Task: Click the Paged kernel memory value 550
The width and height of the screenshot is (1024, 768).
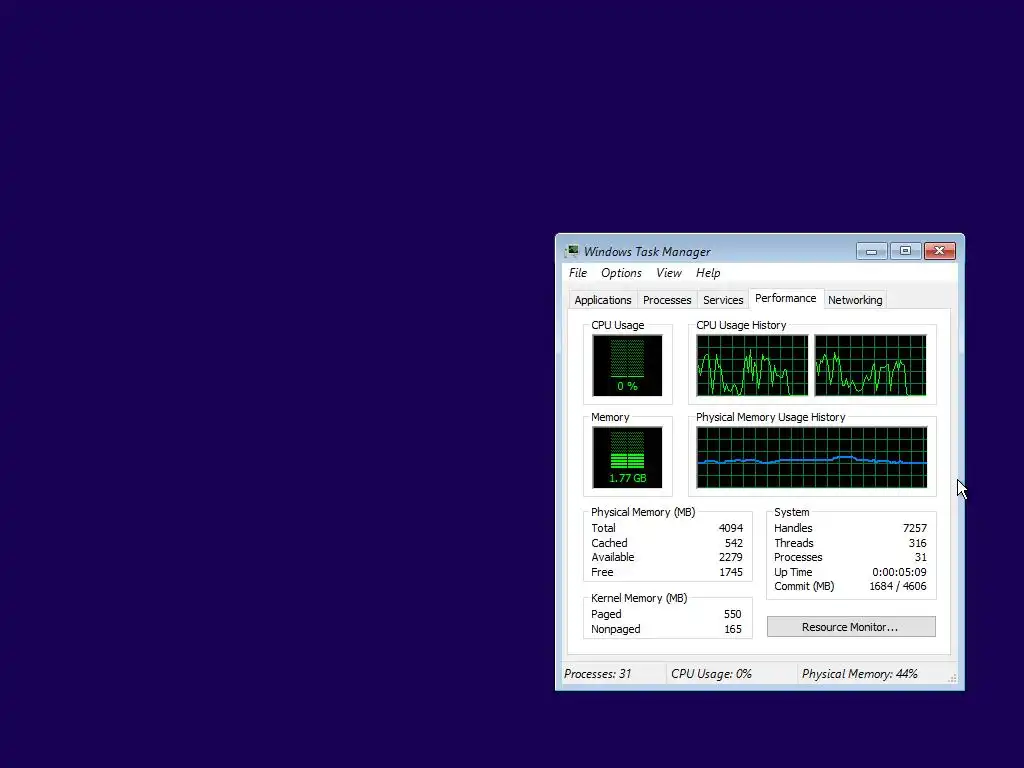Action: 733,615
